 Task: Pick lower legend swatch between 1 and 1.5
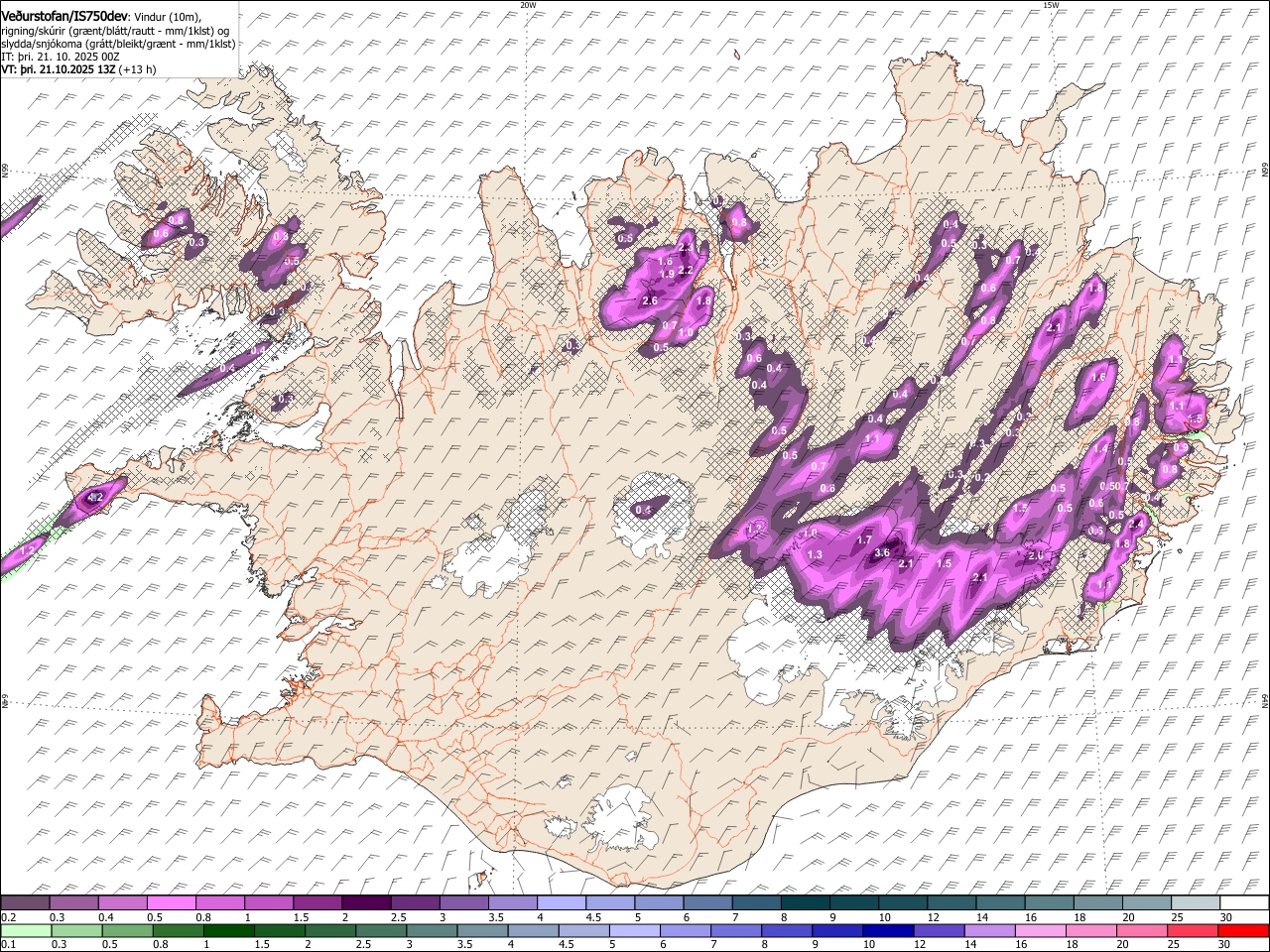(228, 930)
